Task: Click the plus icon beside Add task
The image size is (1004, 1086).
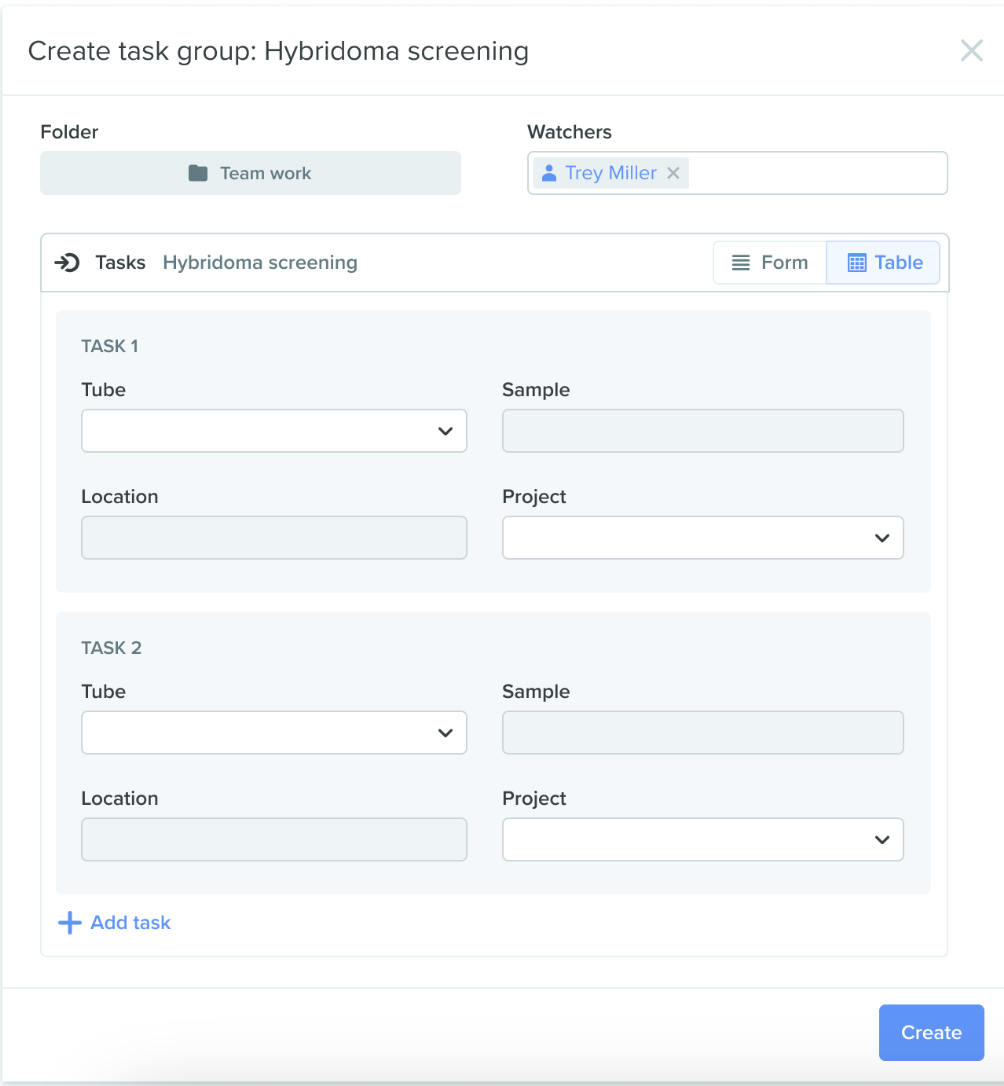Action: pos(69,923)
